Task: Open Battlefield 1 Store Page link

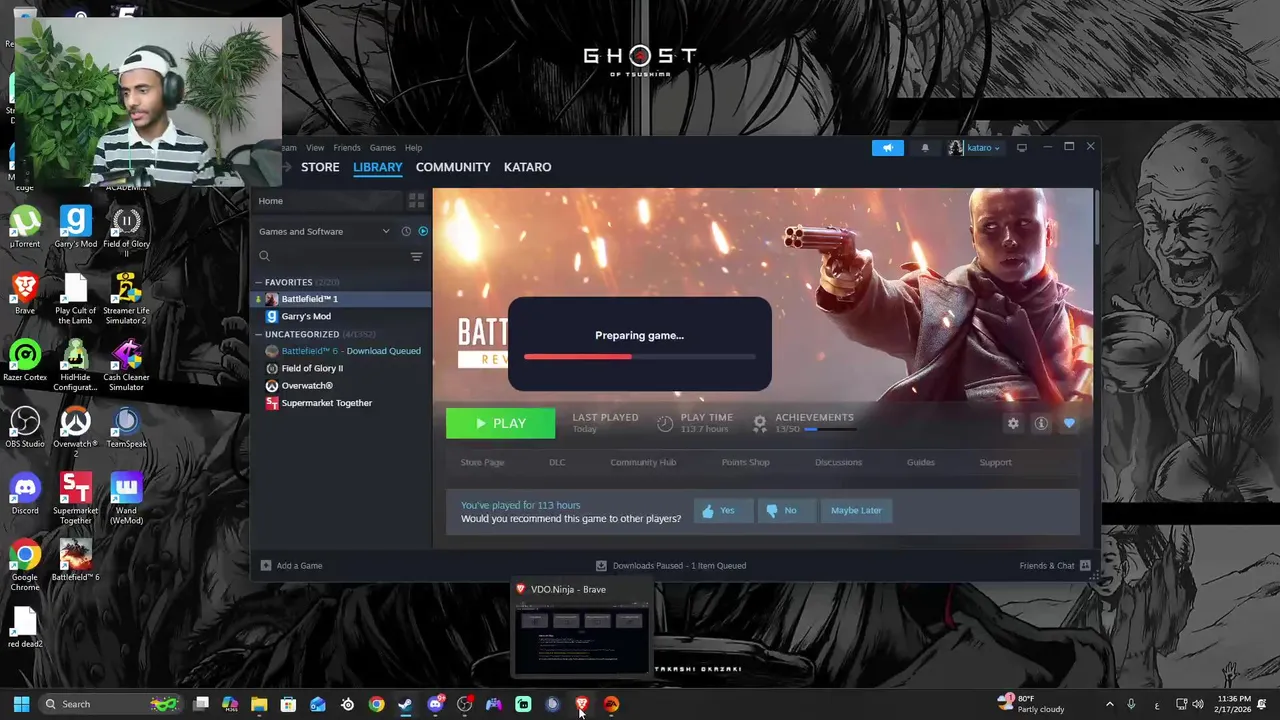Action: tap(482, 462)
